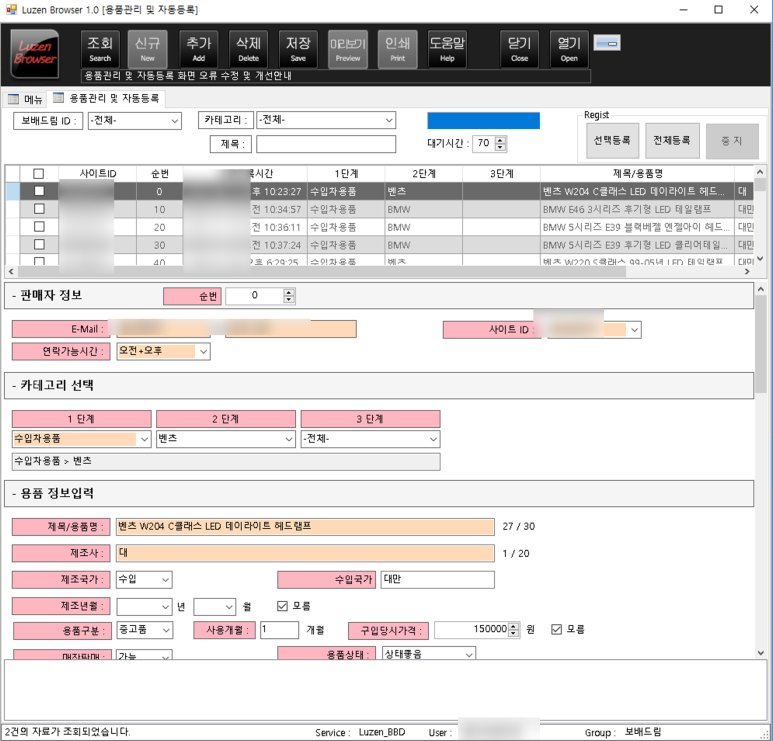Click the 인쇄 Print toolbar button
This screenshot has height=741, width=773.
coord(397,49)
